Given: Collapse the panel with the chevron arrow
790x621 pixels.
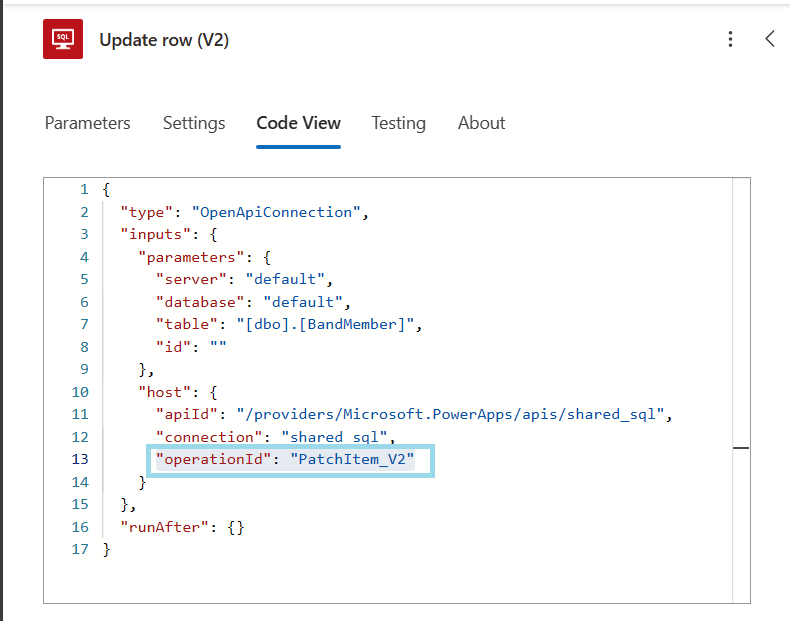Looking at the screenshot, I should 769,39.
